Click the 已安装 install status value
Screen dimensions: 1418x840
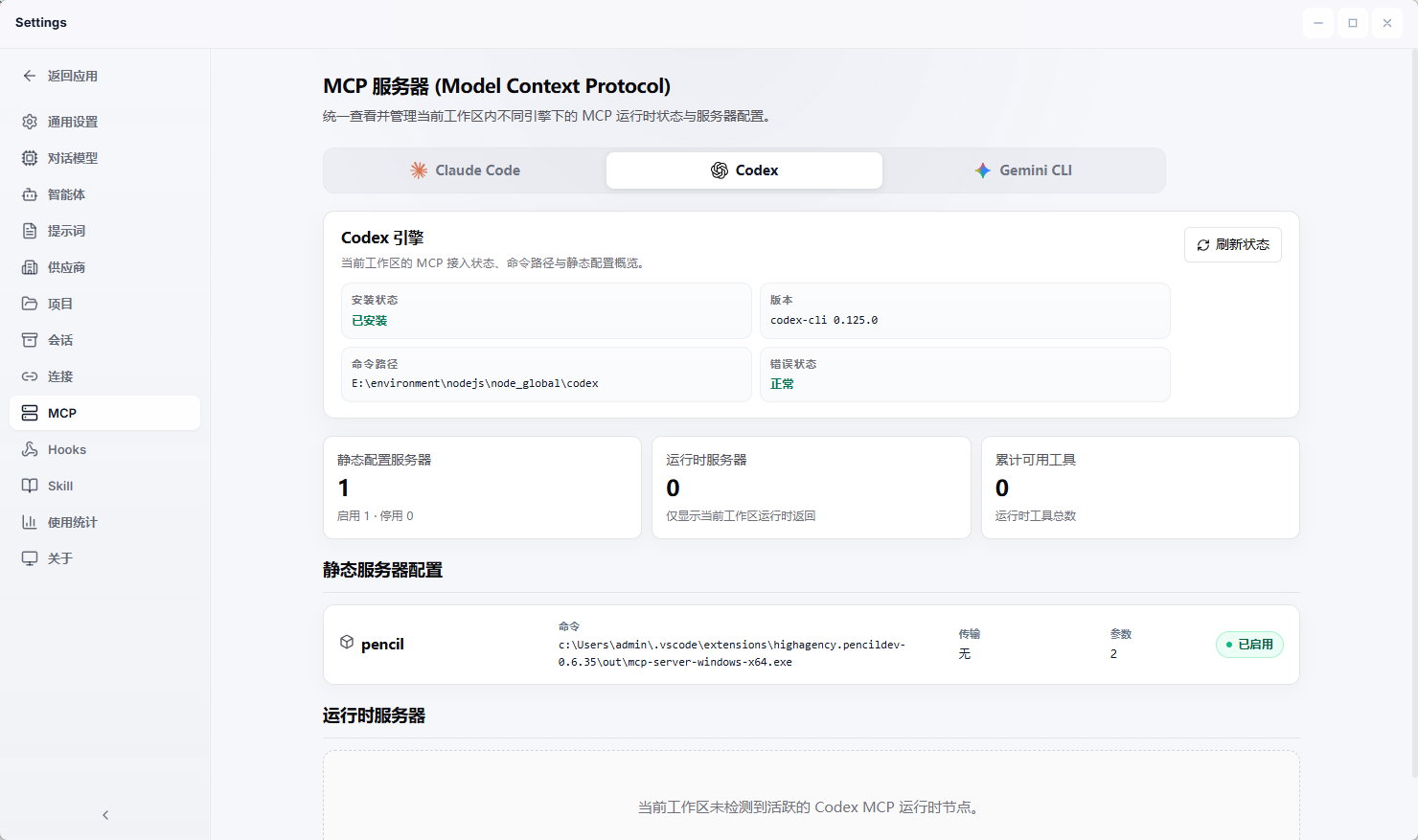point(370,321)
